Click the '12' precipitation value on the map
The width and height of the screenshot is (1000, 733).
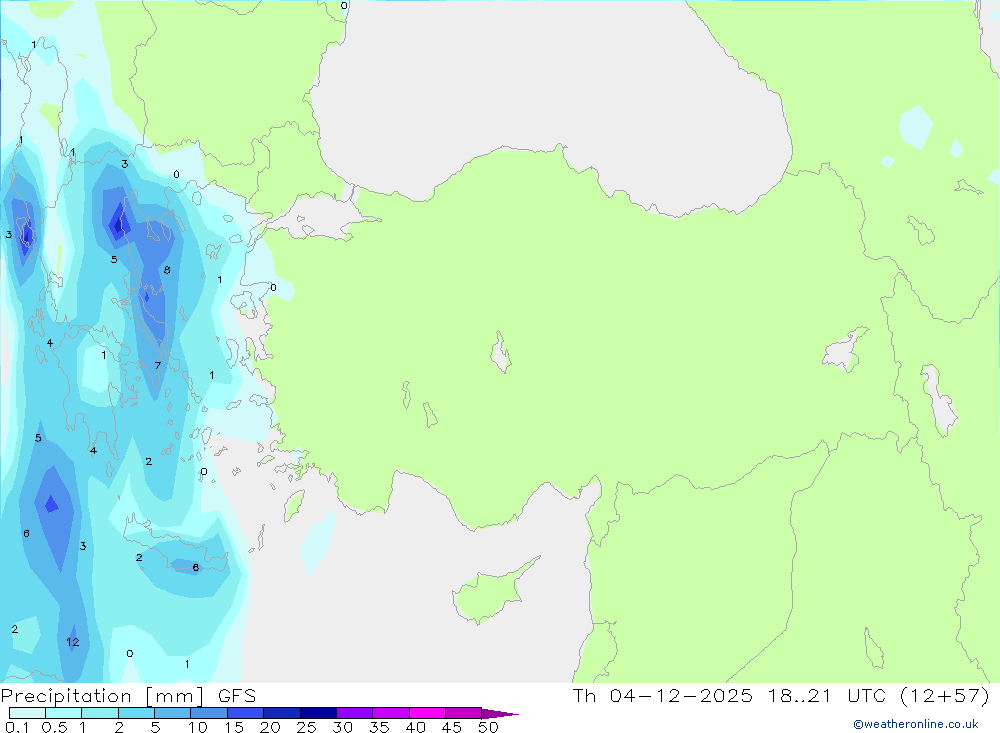click(x=73, y=642)
